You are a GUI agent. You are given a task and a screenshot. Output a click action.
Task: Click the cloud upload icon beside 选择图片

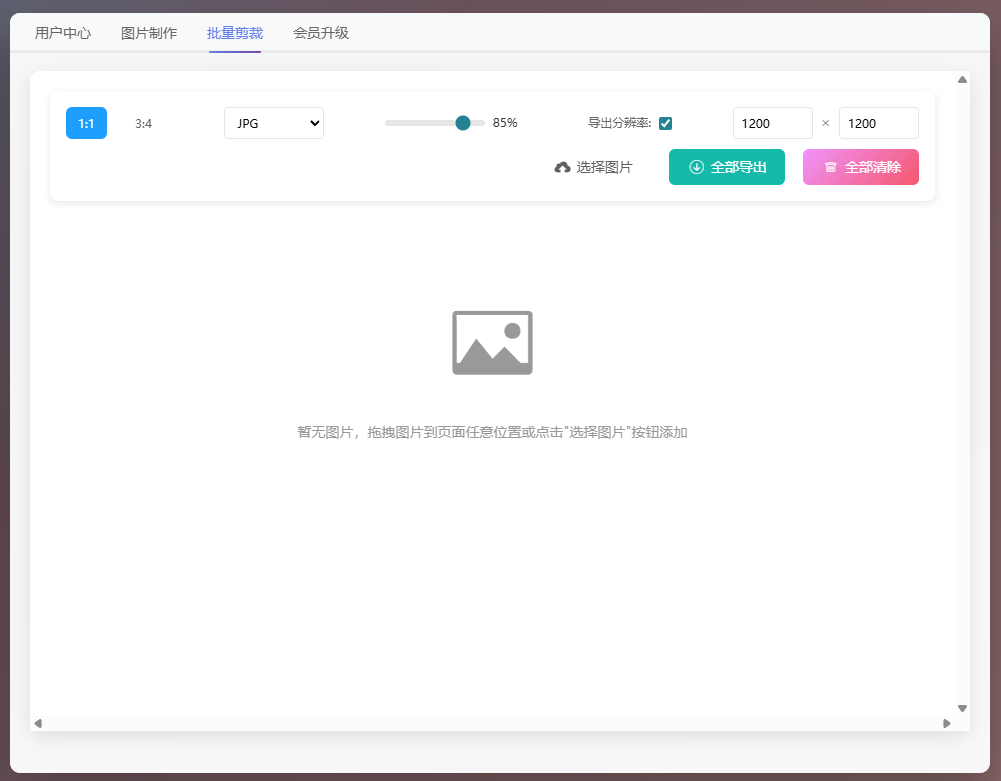(563, 167)
